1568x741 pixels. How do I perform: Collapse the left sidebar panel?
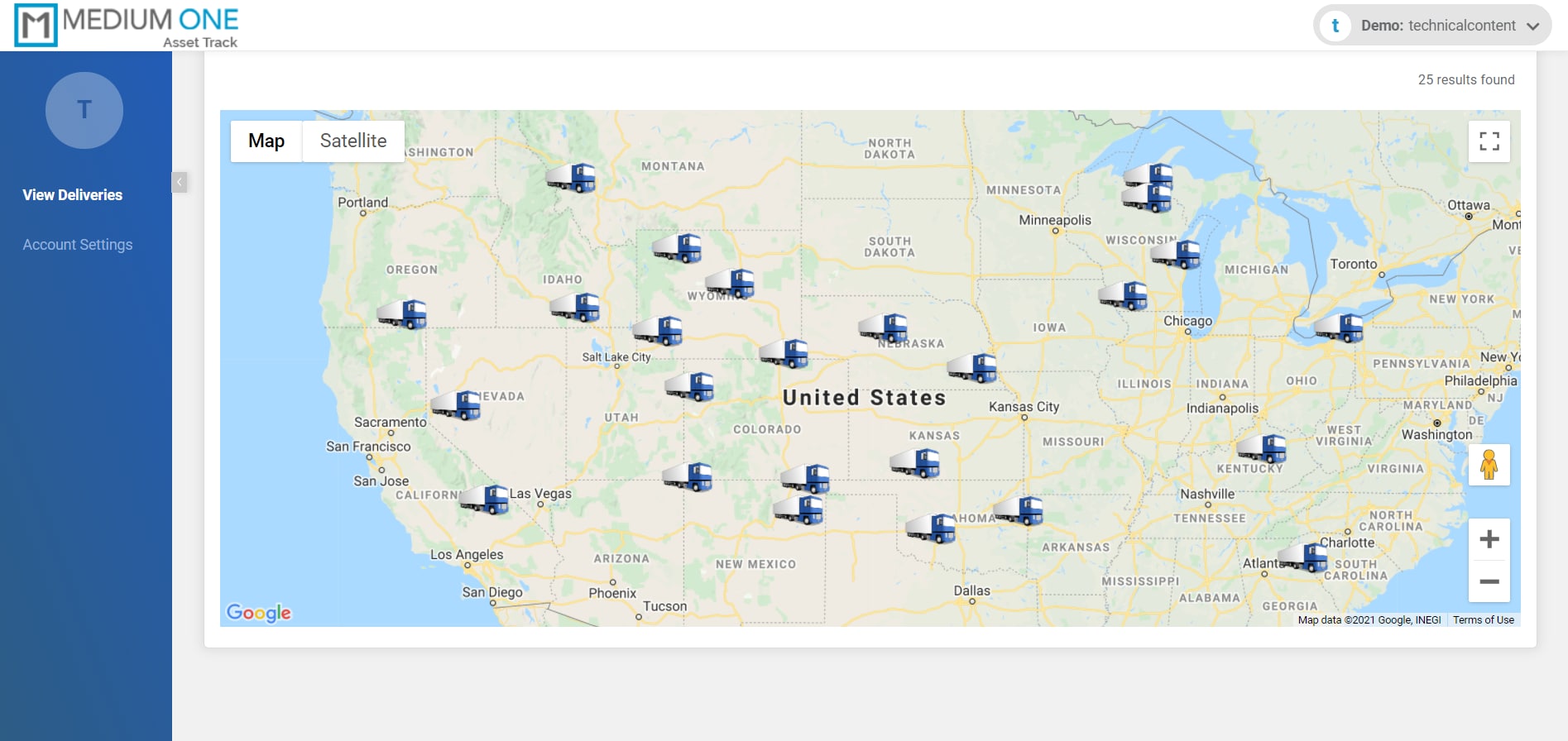coord(180,182)
